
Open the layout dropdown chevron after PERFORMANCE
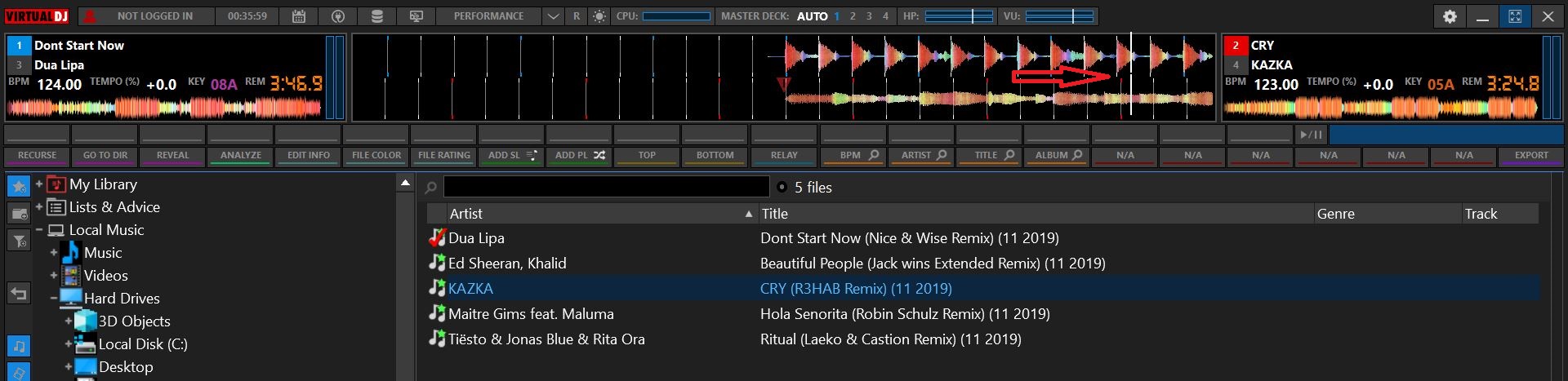(x=553, y=16)
